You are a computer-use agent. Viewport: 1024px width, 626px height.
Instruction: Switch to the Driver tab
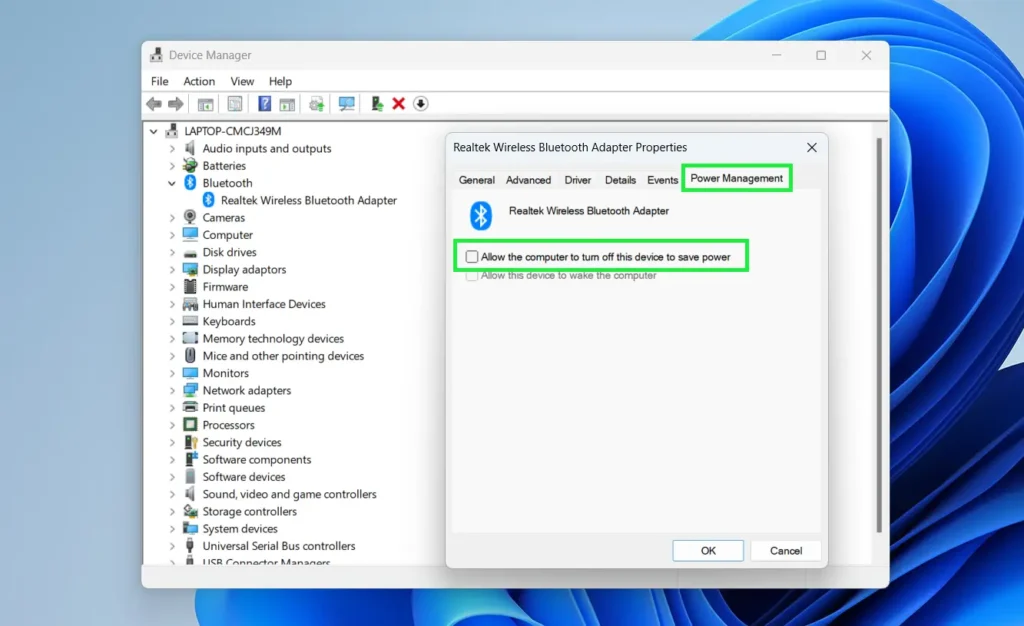point(577,180)
